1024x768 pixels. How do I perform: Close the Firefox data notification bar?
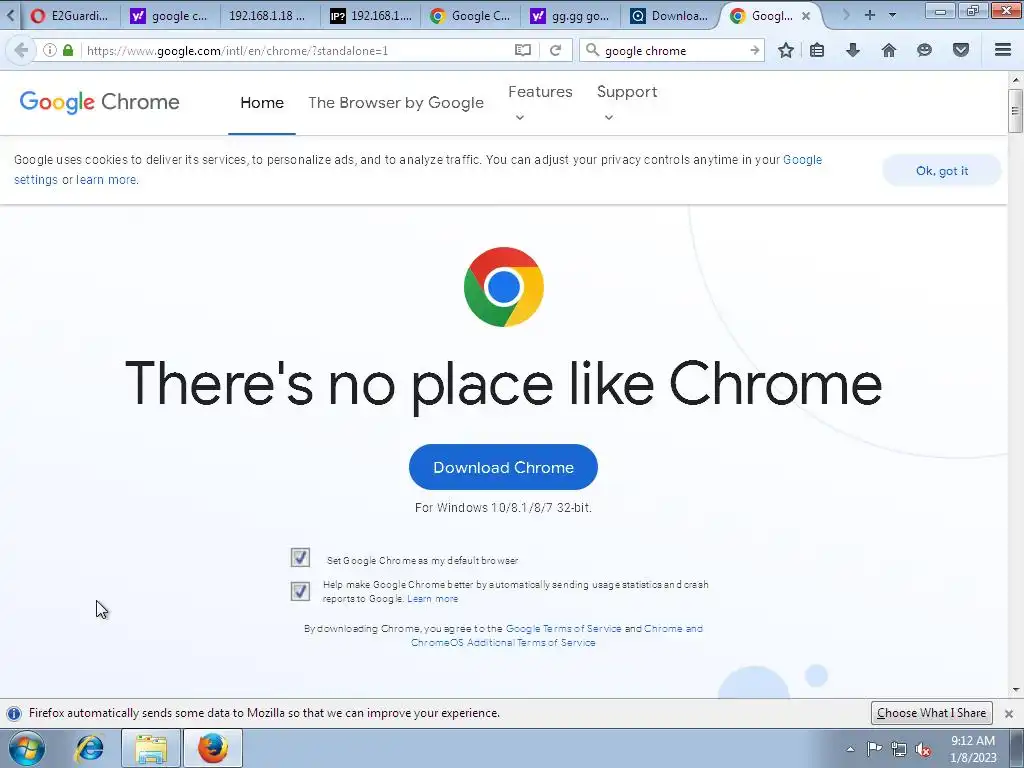1009,714
